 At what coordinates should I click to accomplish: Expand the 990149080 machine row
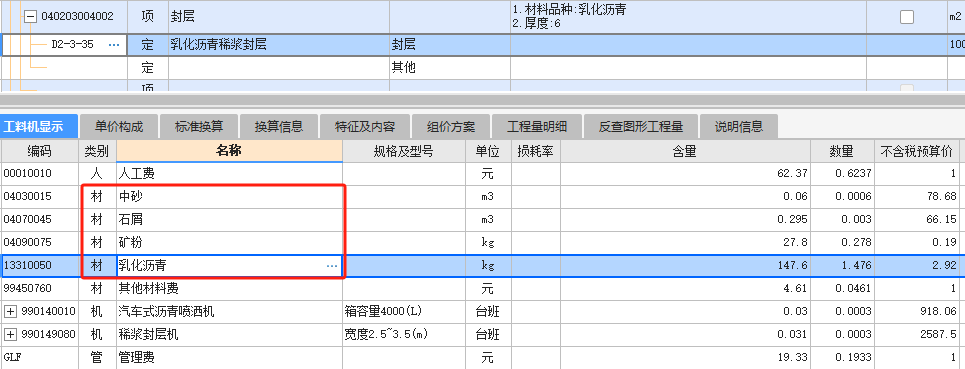10,335
